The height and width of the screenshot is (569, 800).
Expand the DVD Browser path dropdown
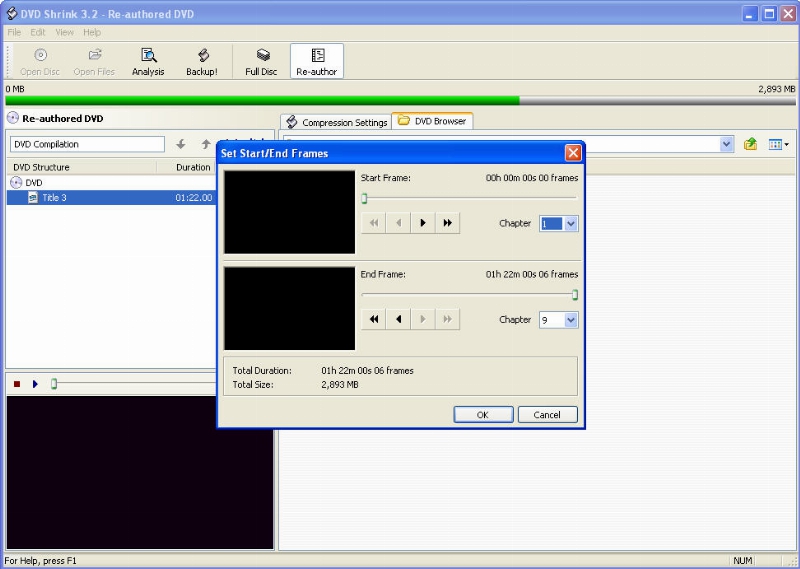(x=727, y=145)
